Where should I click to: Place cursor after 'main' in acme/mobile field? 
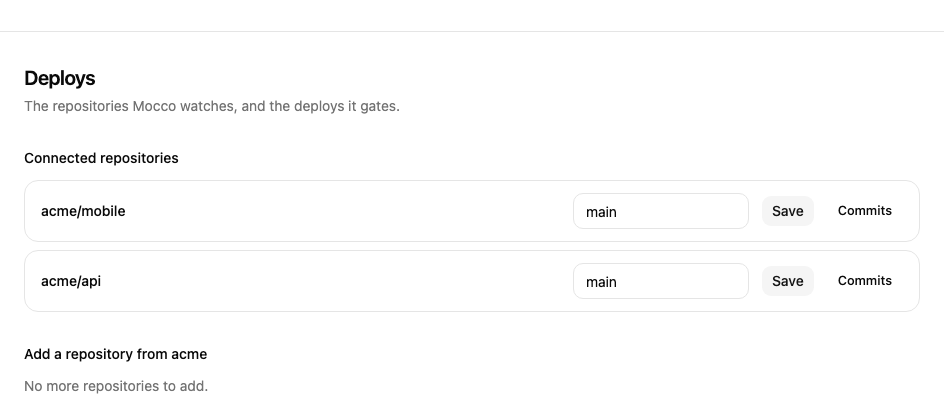tap(618, 212)
